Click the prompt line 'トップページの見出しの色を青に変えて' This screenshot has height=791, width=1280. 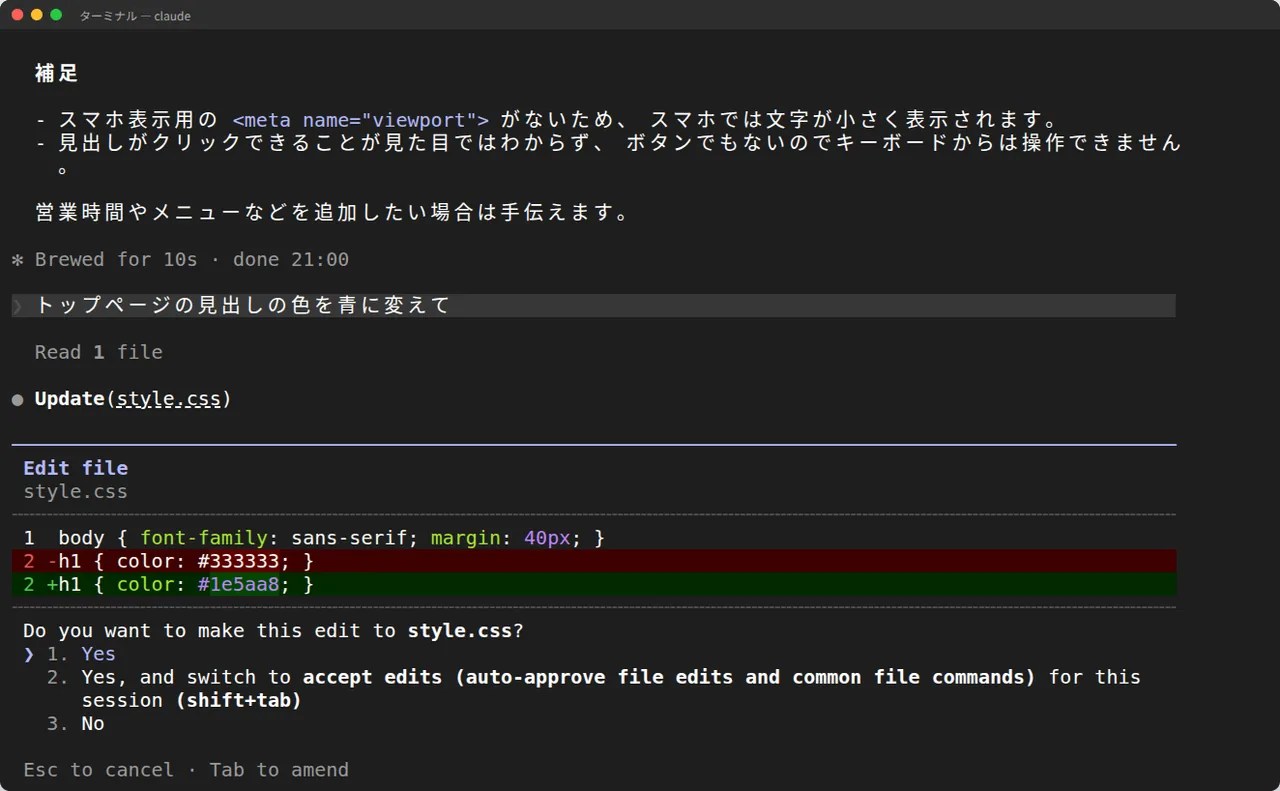[x=594, y=306]
